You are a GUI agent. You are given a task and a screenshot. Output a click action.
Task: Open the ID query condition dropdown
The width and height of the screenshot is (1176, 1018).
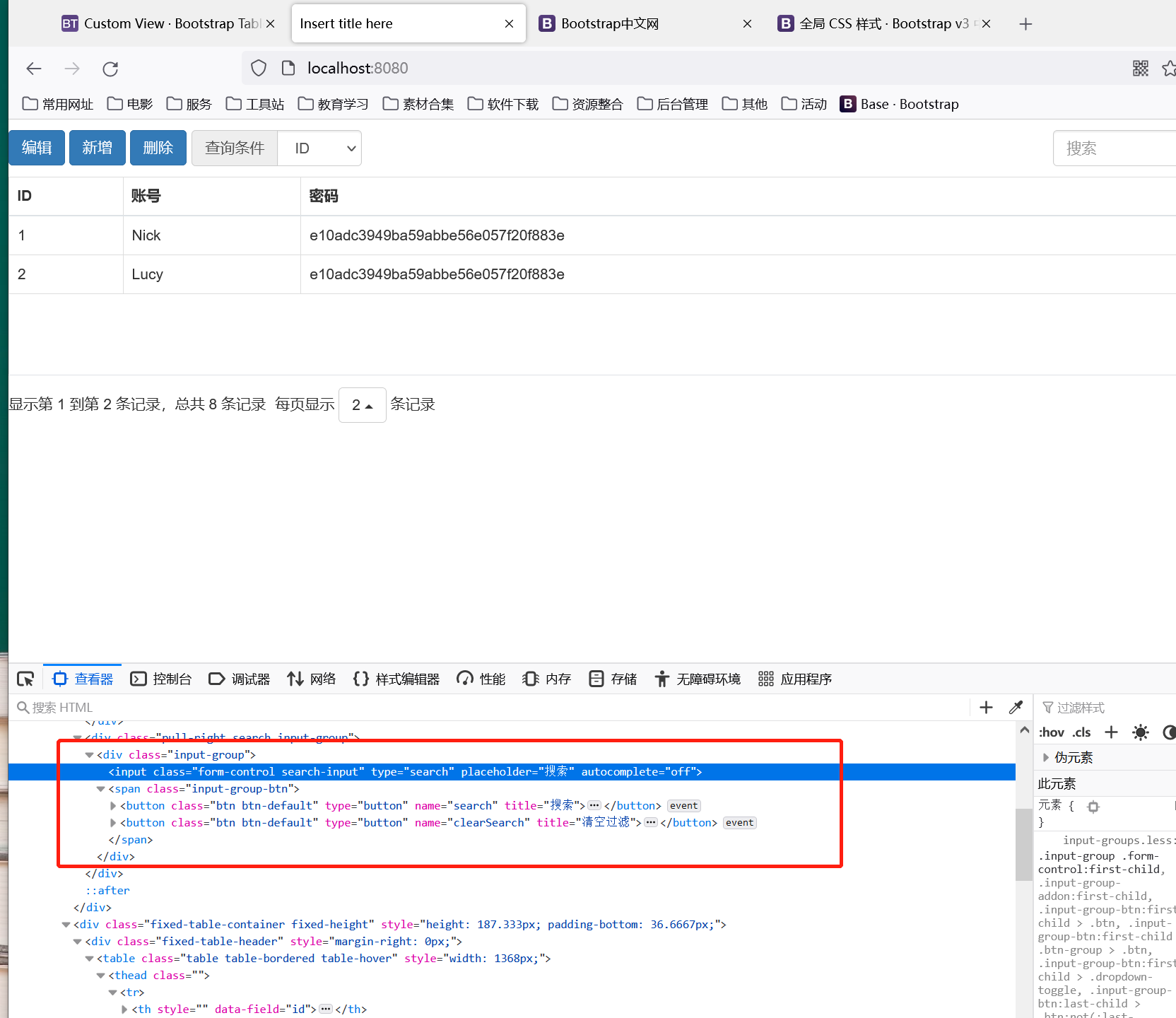(319, 148)
